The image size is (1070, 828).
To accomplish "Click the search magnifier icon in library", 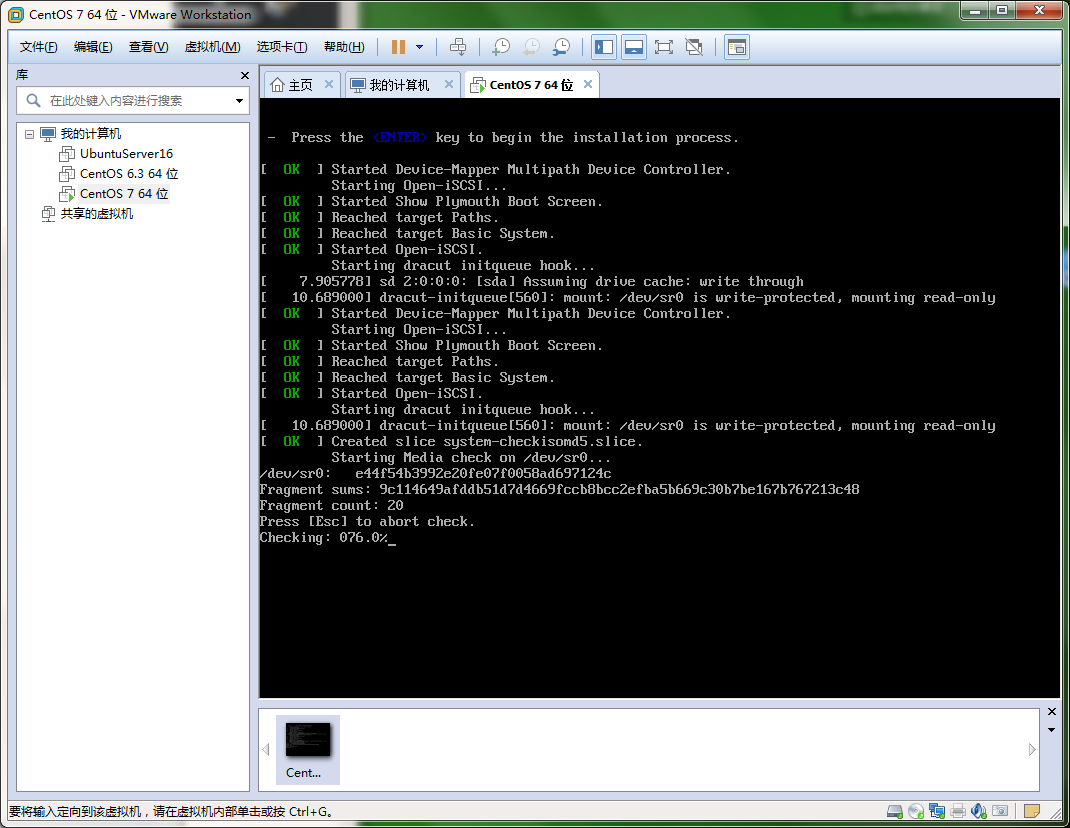I will [x=33, y=100].
